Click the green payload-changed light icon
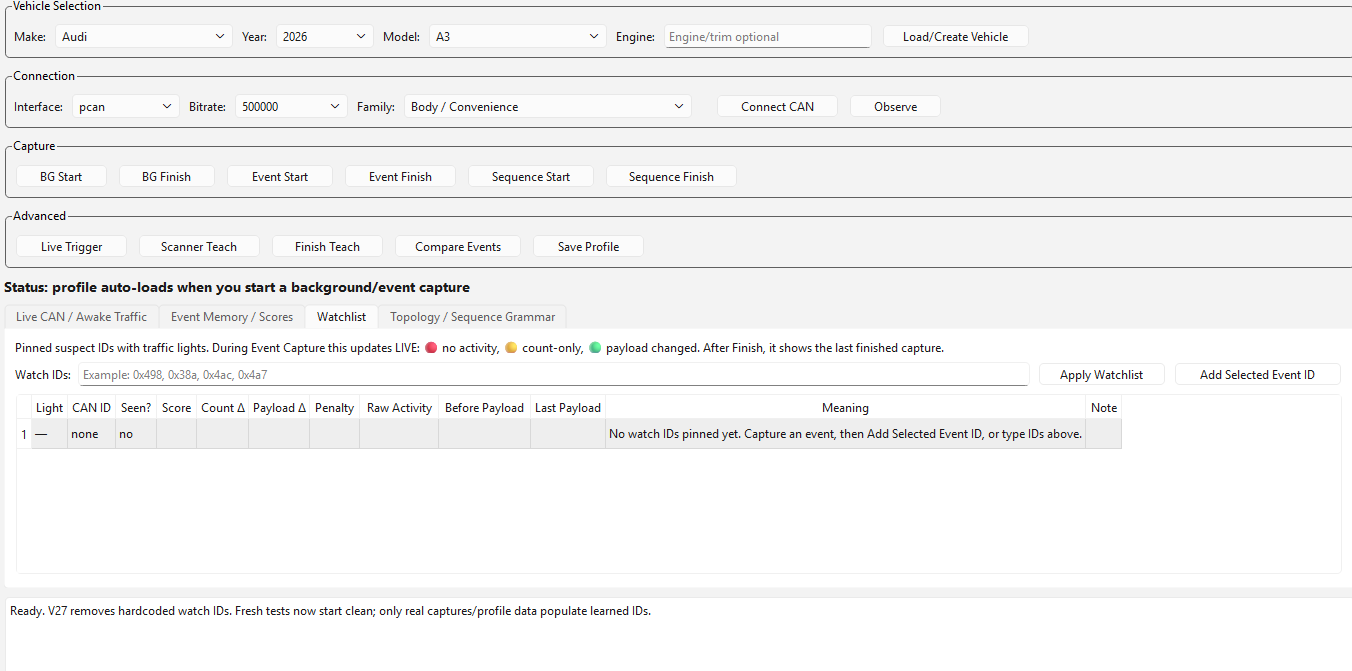Screen dimensions: 1352x671 [595, 348]
